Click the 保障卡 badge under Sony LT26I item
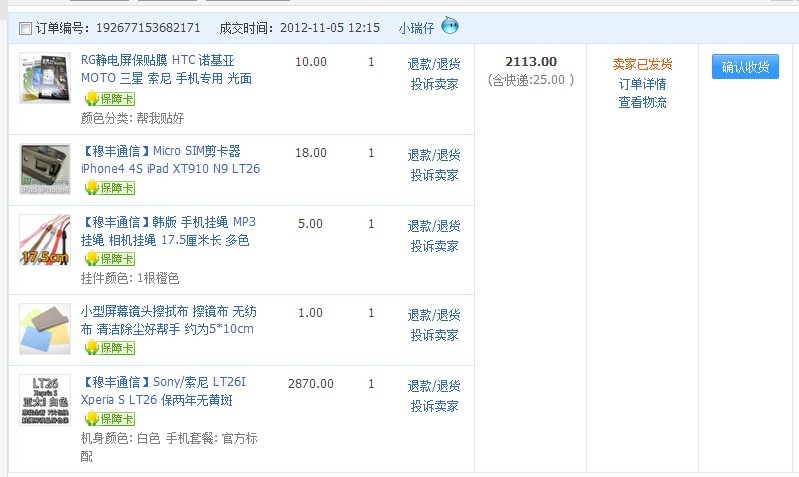Image resolution: width=799 pixels, height=477 pixels. 109,419
